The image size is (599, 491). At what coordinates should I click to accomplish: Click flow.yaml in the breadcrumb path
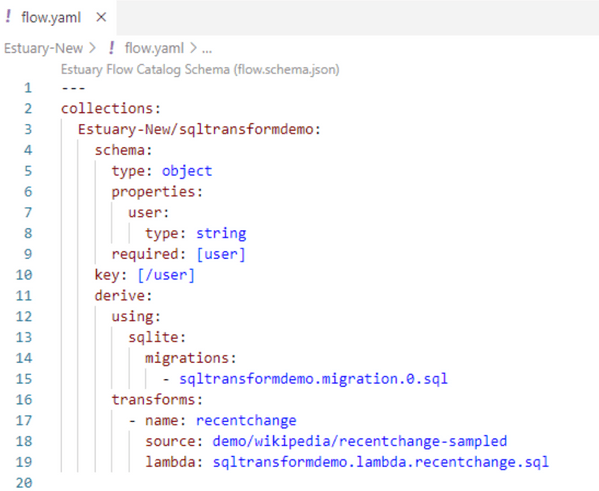(x=154, y=49)
